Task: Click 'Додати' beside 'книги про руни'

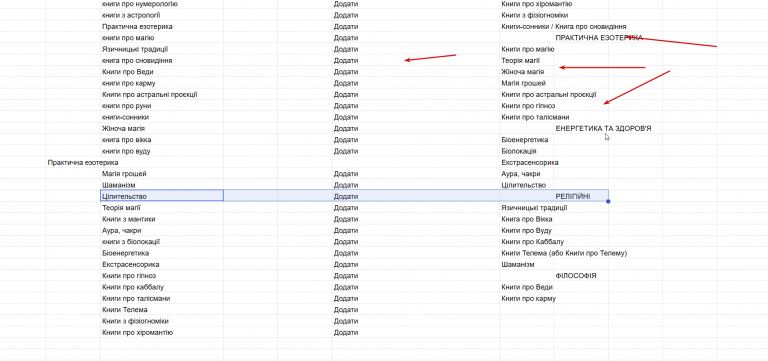Action: pyautogui.click(x=346, y=106)
